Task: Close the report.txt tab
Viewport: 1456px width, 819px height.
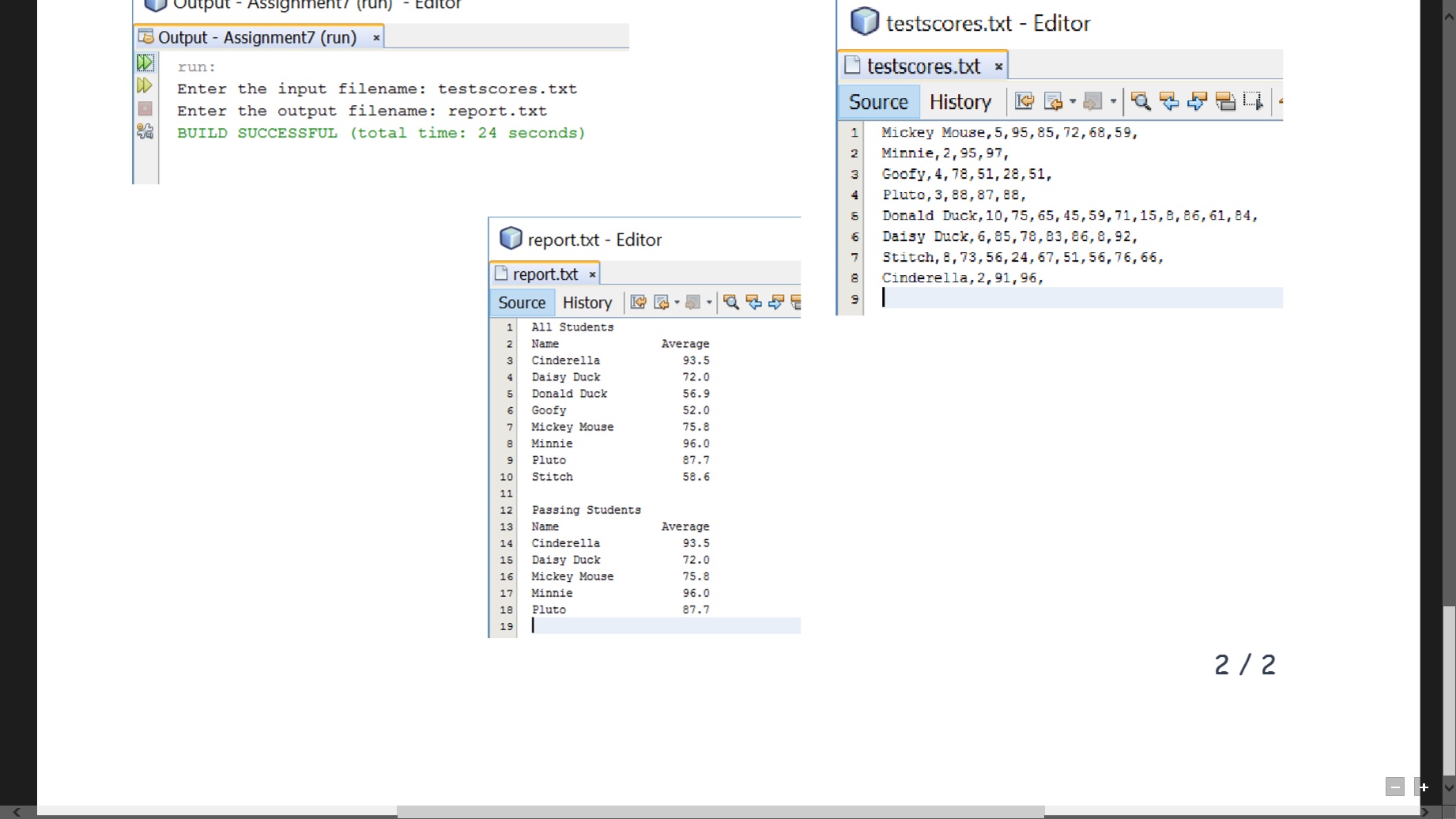Action: 592,274
